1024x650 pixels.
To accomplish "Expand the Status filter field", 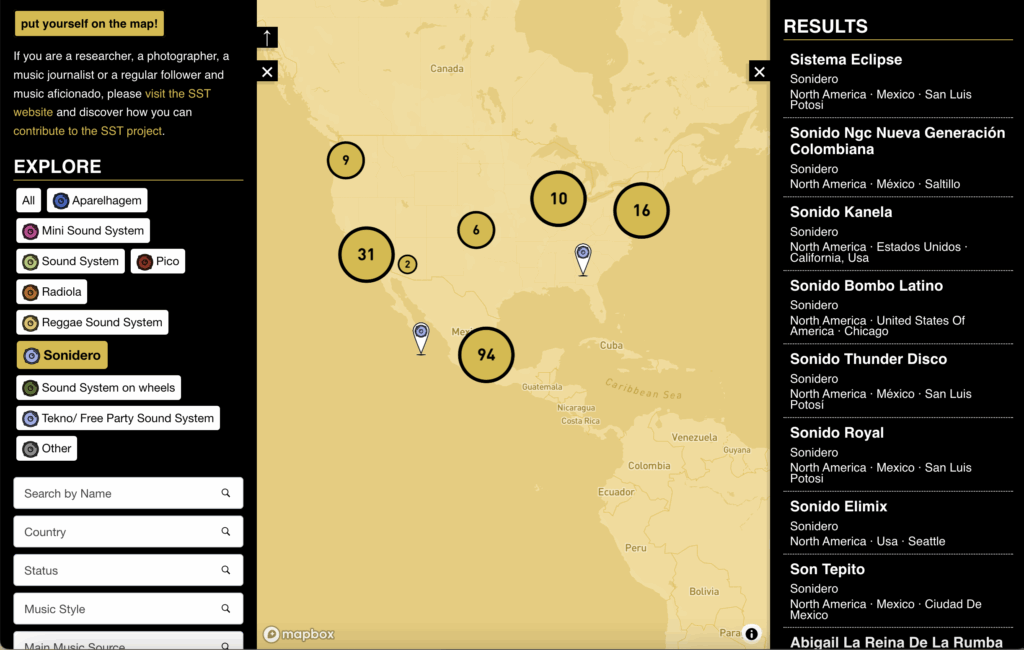I will click(128, 570).
